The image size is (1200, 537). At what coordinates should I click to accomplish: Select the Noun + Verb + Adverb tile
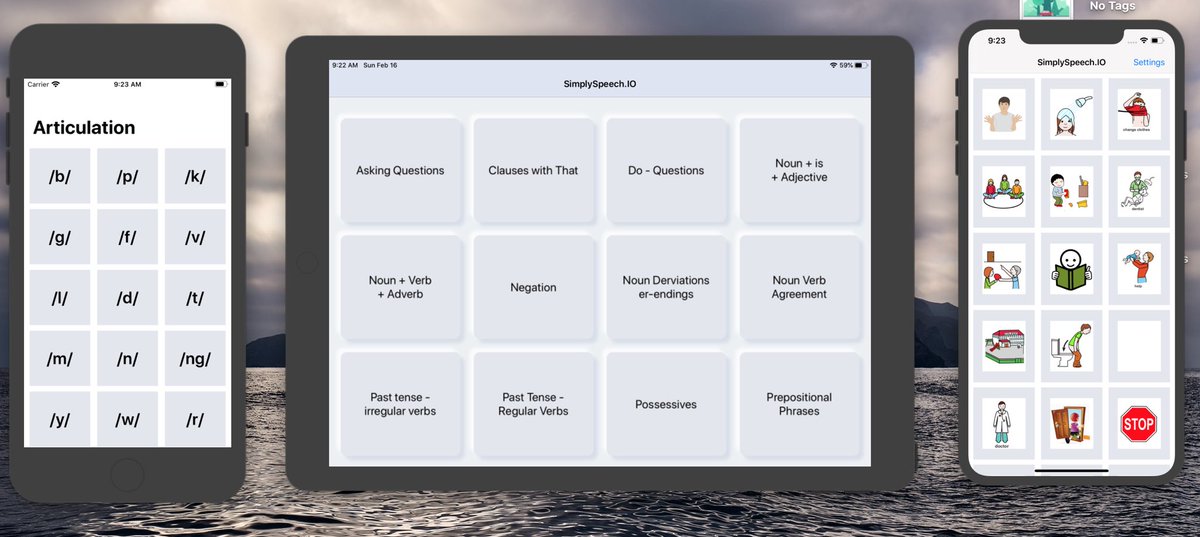400,287
